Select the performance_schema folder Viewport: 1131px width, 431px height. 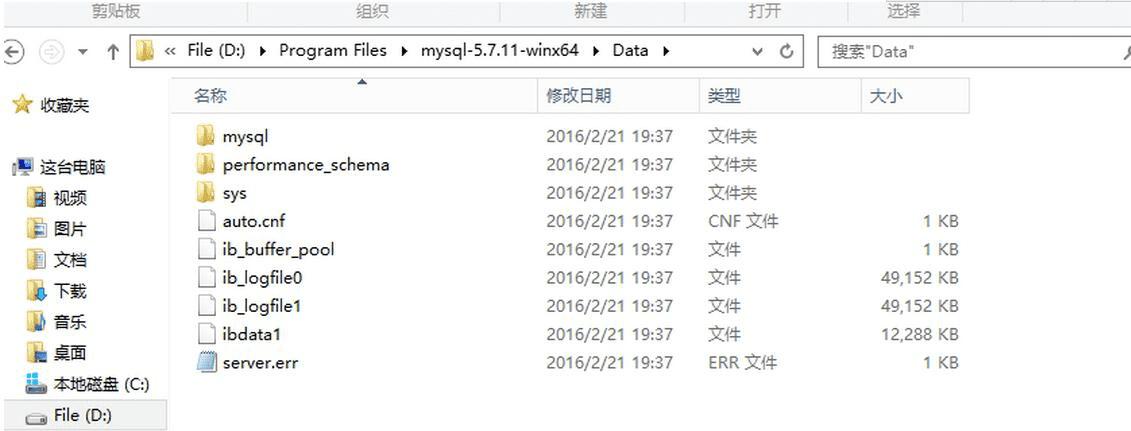point(306,165)
